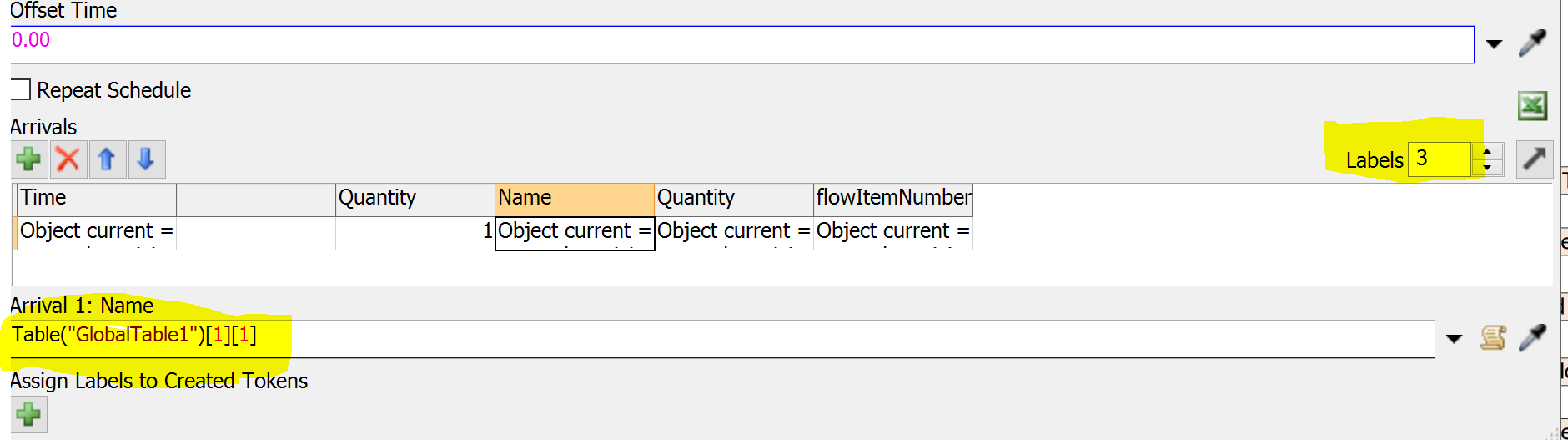Viewport: 1568px width, 440px height.
Task: Click the green plus Add Arrival icon
Action: [29, 159]
